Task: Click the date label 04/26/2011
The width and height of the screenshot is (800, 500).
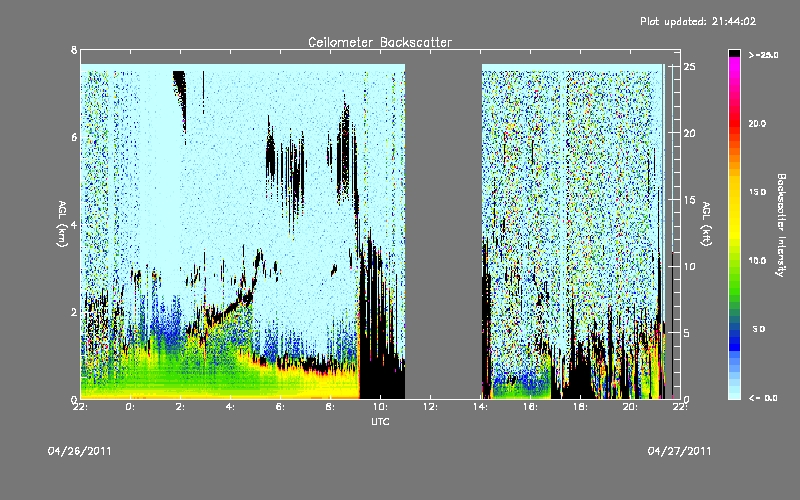Action: pyautogui.click(x=79, y=451)
